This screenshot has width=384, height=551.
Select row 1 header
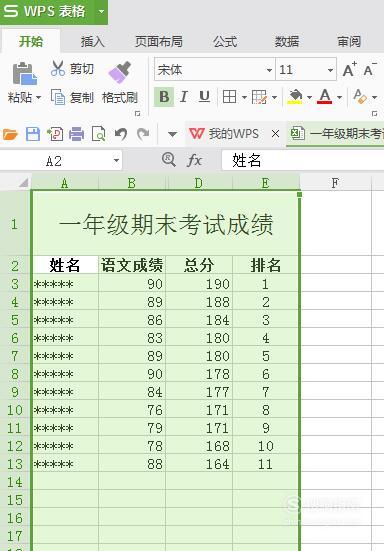[14, 224]
